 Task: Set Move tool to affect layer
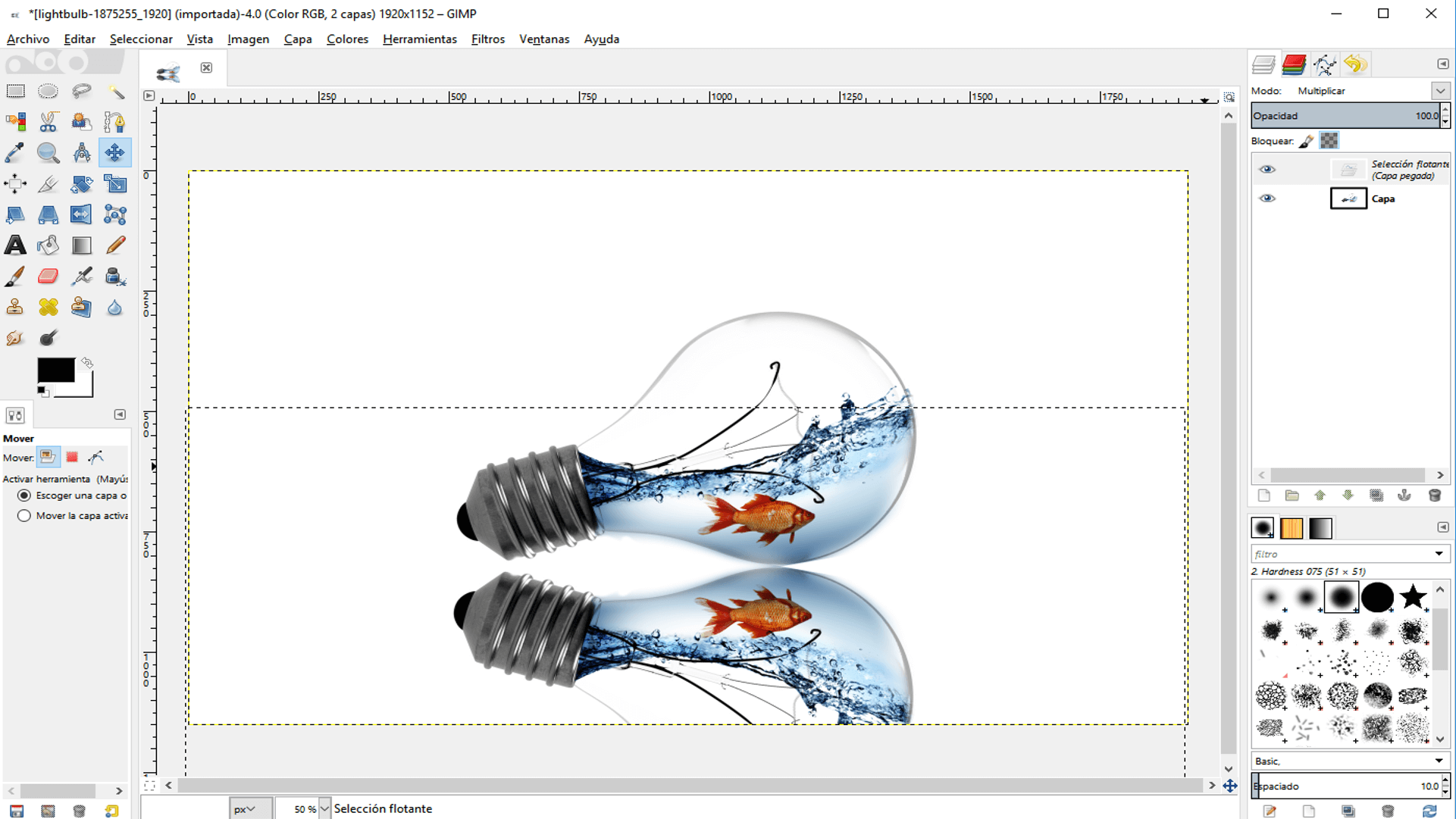coord(48,457)
